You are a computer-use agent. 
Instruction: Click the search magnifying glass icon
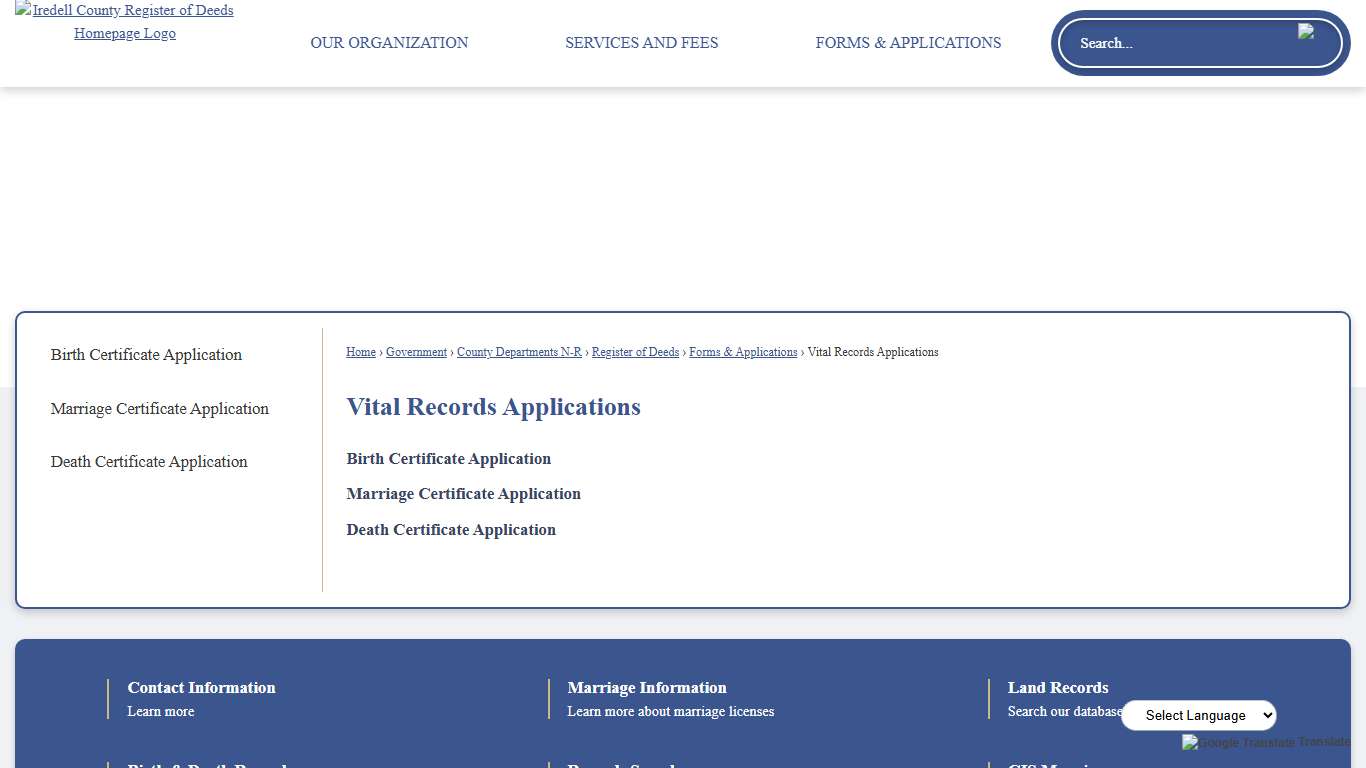[x=1305, y=31]
